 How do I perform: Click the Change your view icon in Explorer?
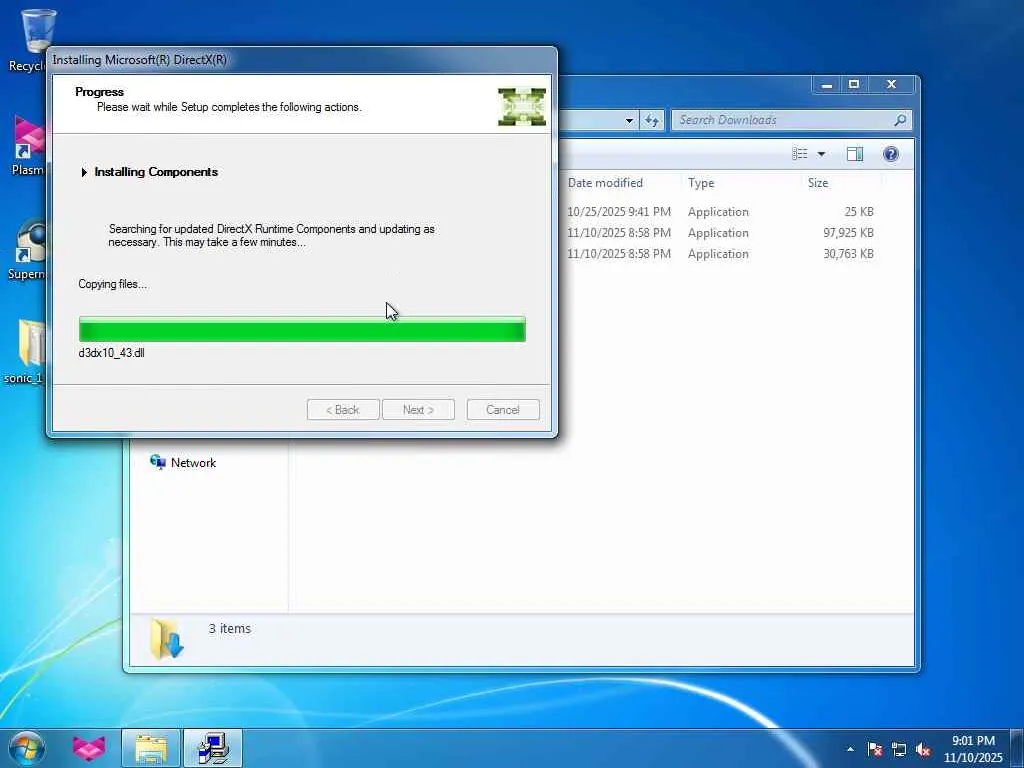tap(800, 153)
